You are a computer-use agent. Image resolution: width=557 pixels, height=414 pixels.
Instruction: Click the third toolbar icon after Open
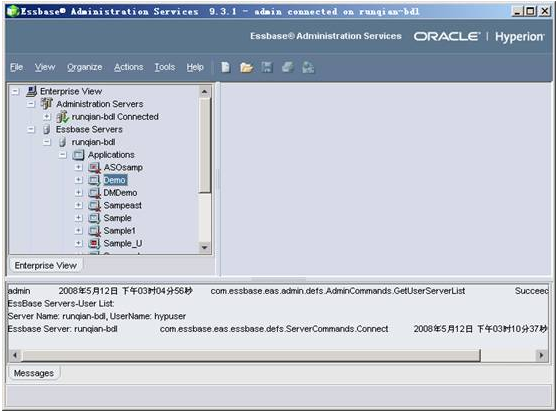pyautogui.click(x=267, y=67)
